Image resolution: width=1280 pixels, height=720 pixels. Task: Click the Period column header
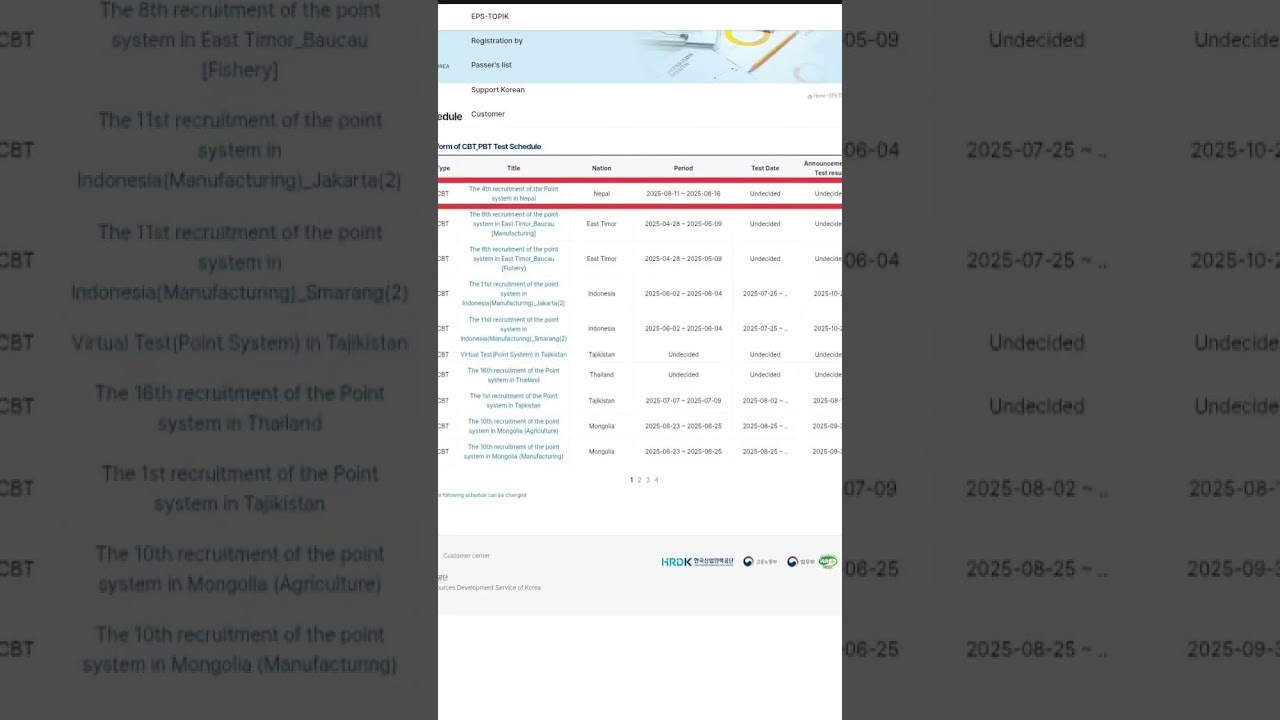[684, 168]
